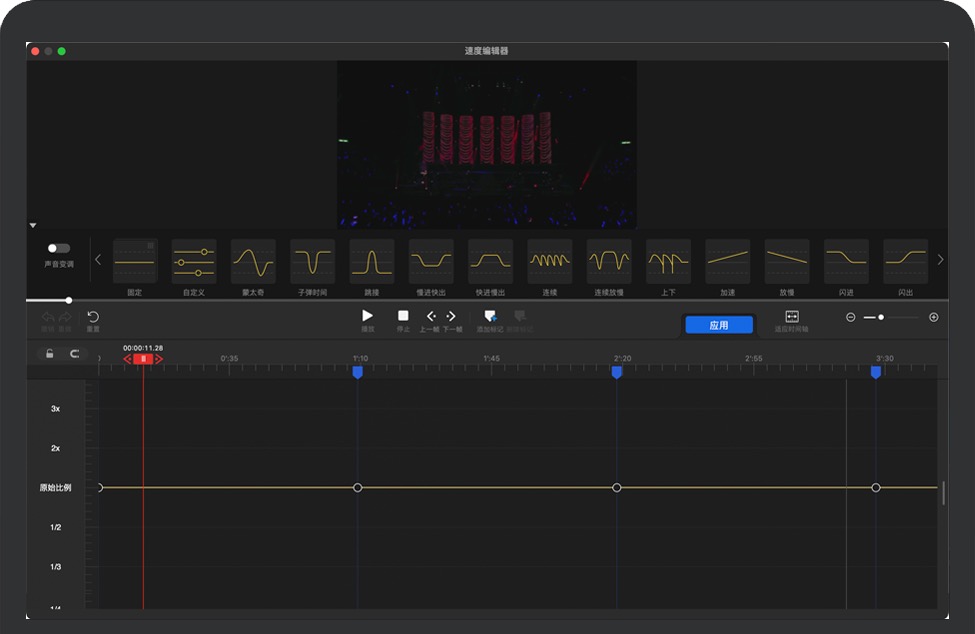Click the blue marker at 1:10

click(x=357, y=372)
